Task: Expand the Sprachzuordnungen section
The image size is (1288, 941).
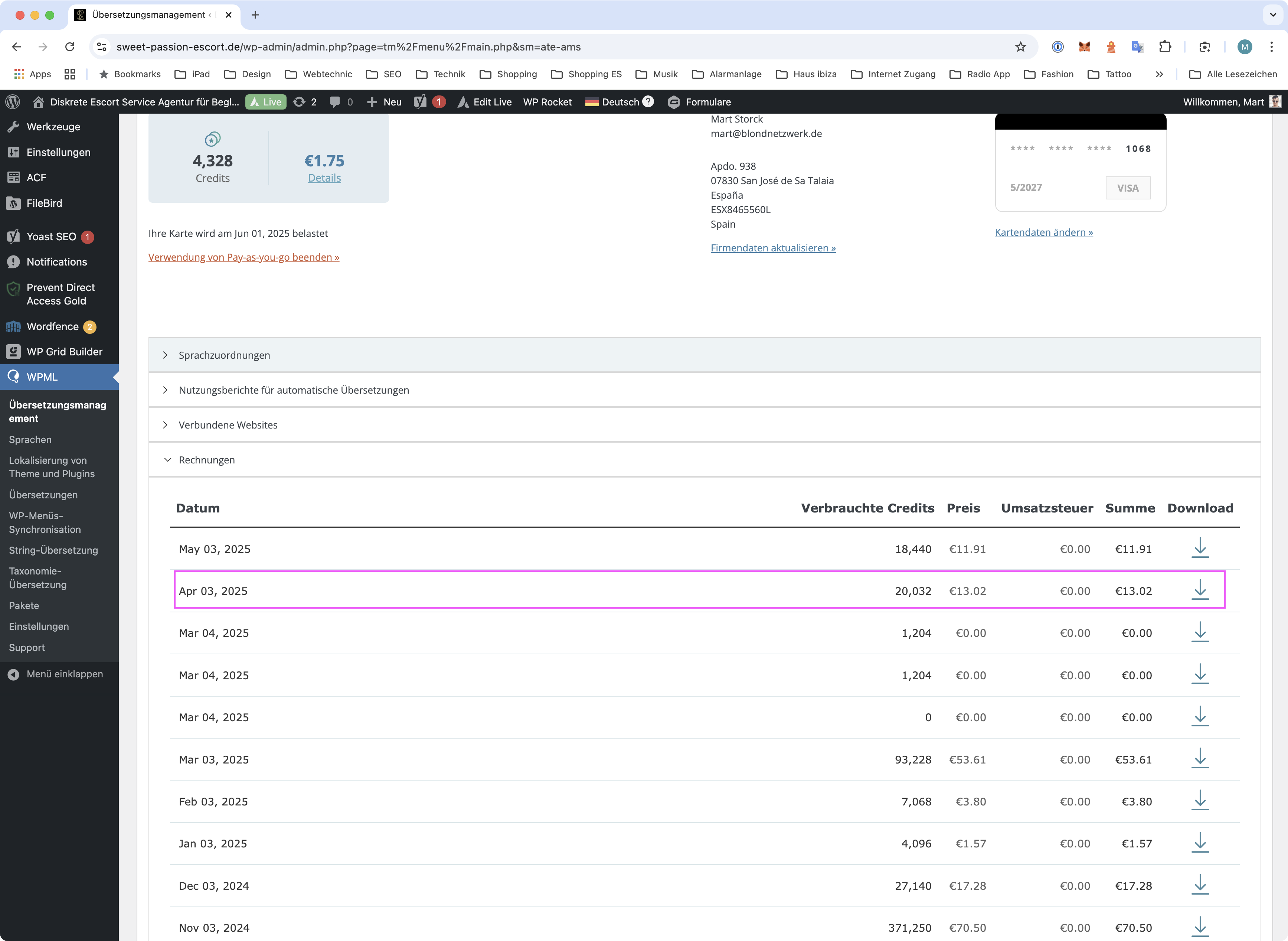Action: [705, 355]
